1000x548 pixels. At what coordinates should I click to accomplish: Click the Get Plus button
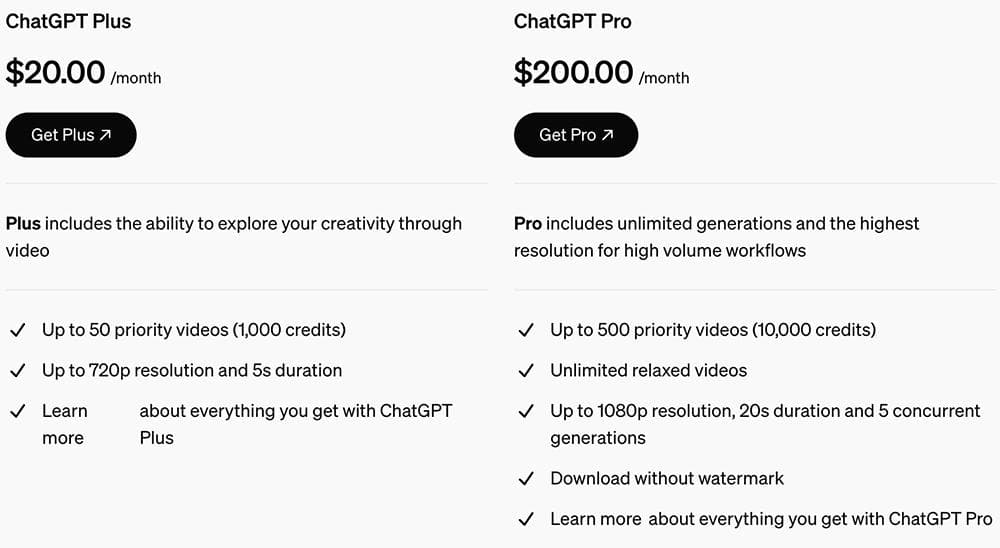[x=70, y=135]
